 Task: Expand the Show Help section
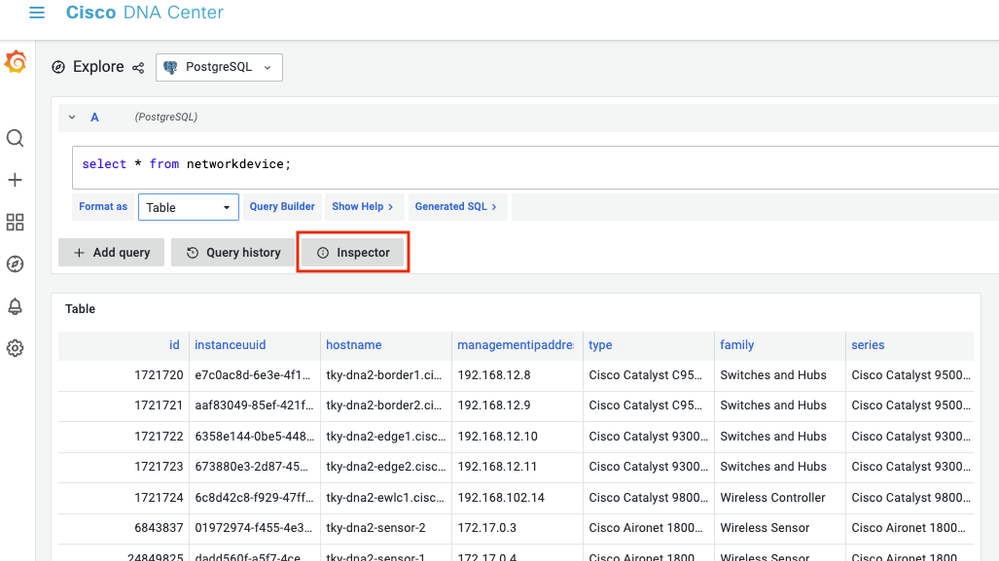363,207
